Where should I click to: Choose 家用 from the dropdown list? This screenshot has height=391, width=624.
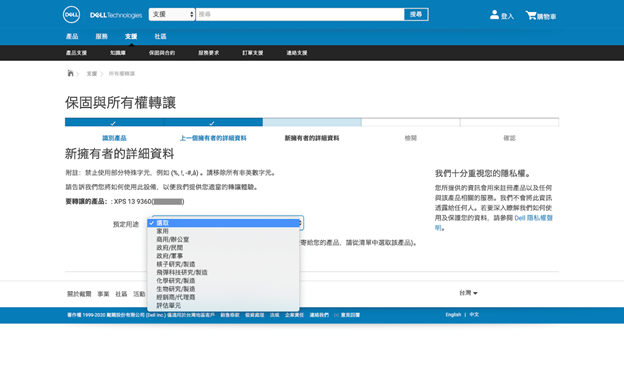pos(223,231)
